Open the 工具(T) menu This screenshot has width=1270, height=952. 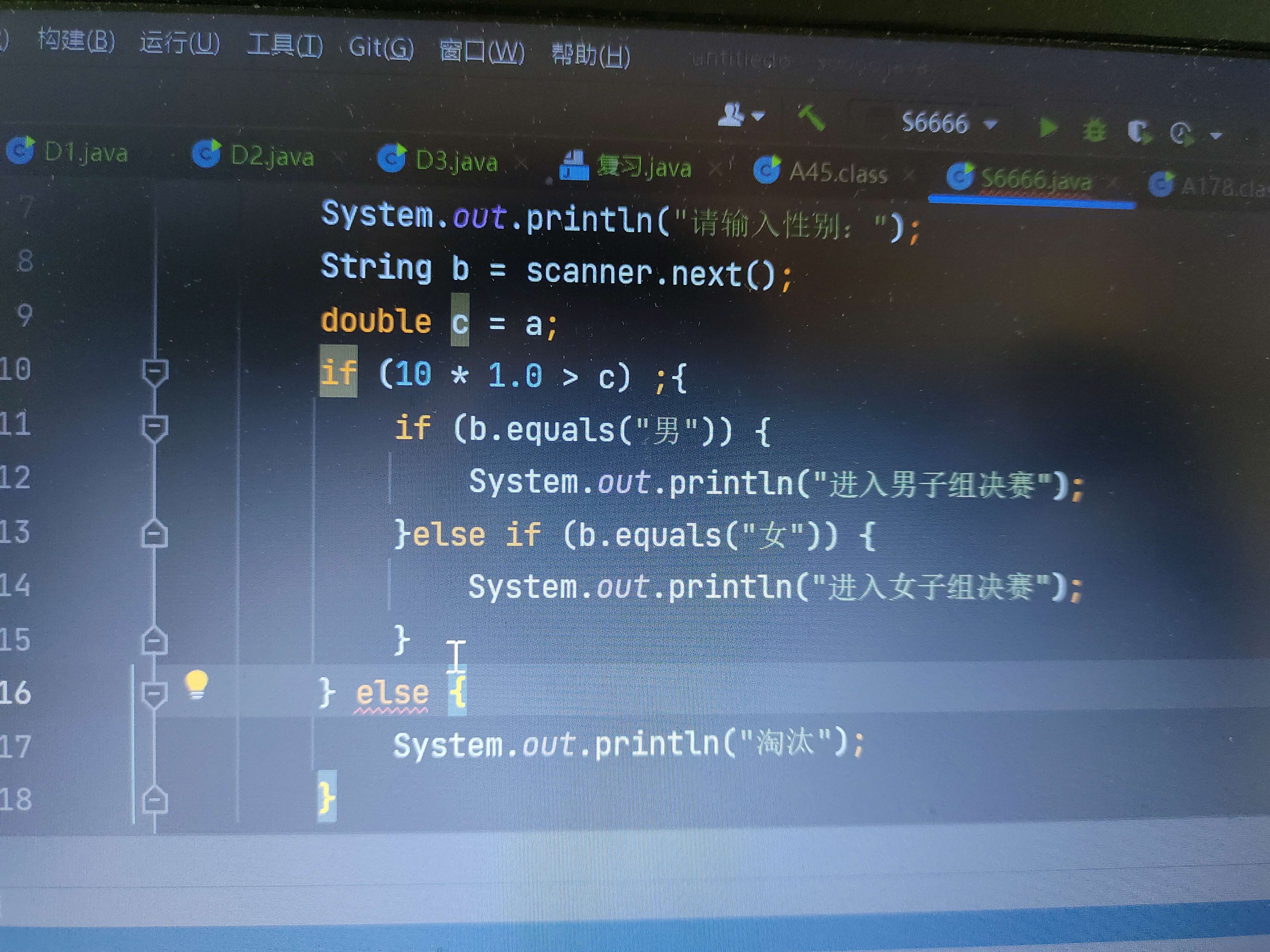click(x=285, y=45)
